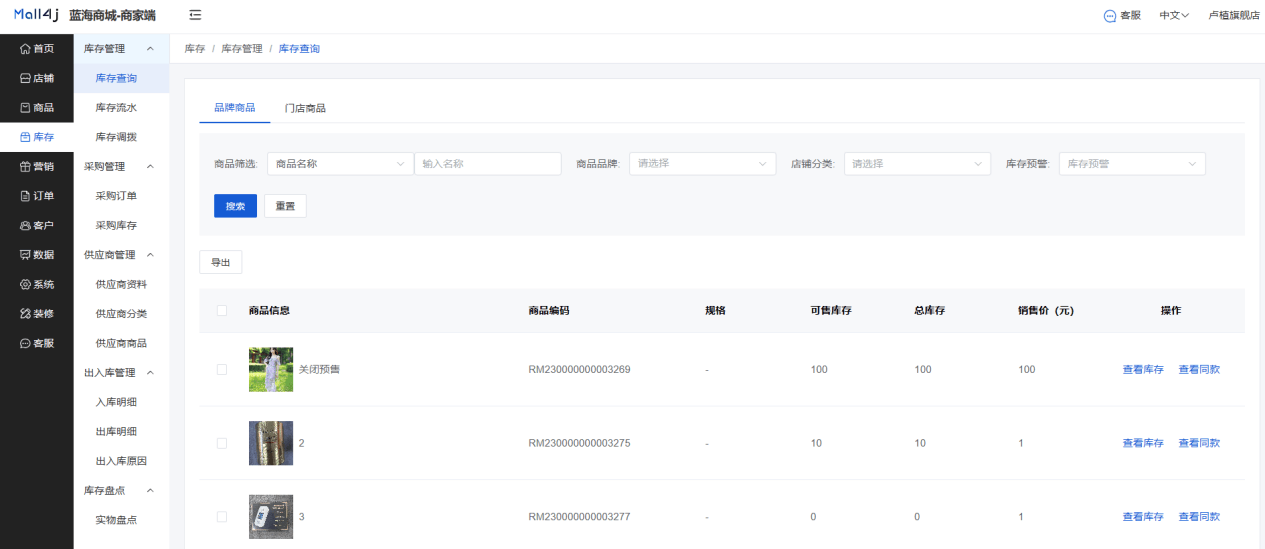Select the 库存 section in sidebar
The image size is (1265, 549).
click(x=37, y=137)
